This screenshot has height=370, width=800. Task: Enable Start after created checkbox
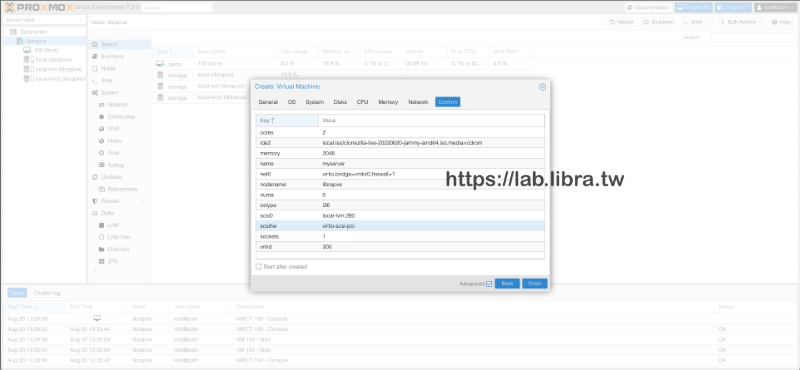click(x=259, y=266)
